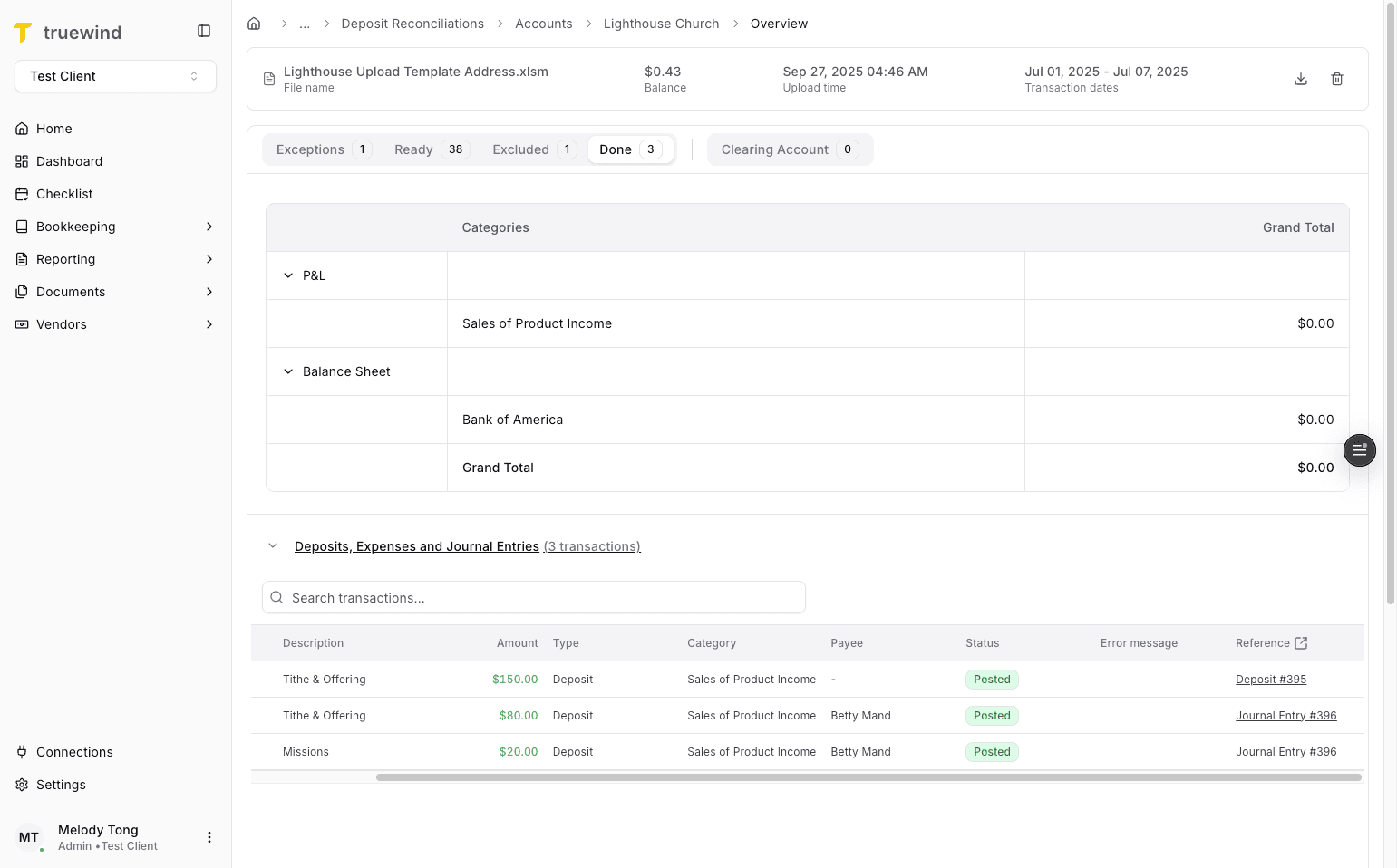Viewport: 1397px width, 868px height.
Task: Click the Settings gear icon
Action: coord(20,784)
